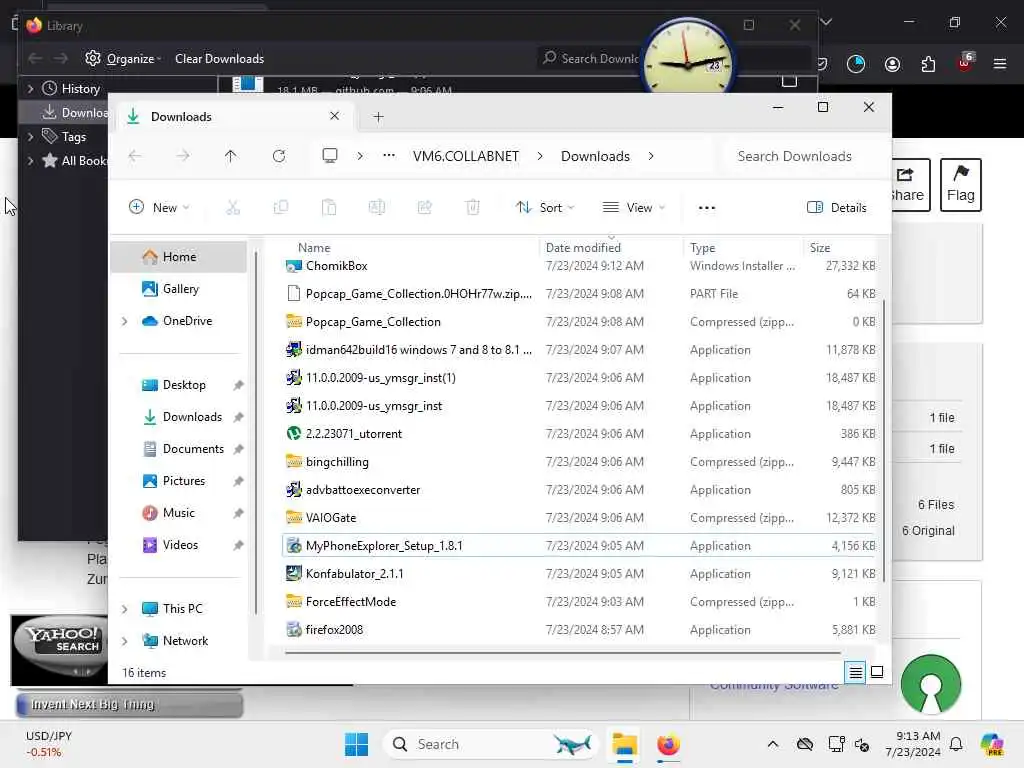Open Windows Start button

(357, 744)
